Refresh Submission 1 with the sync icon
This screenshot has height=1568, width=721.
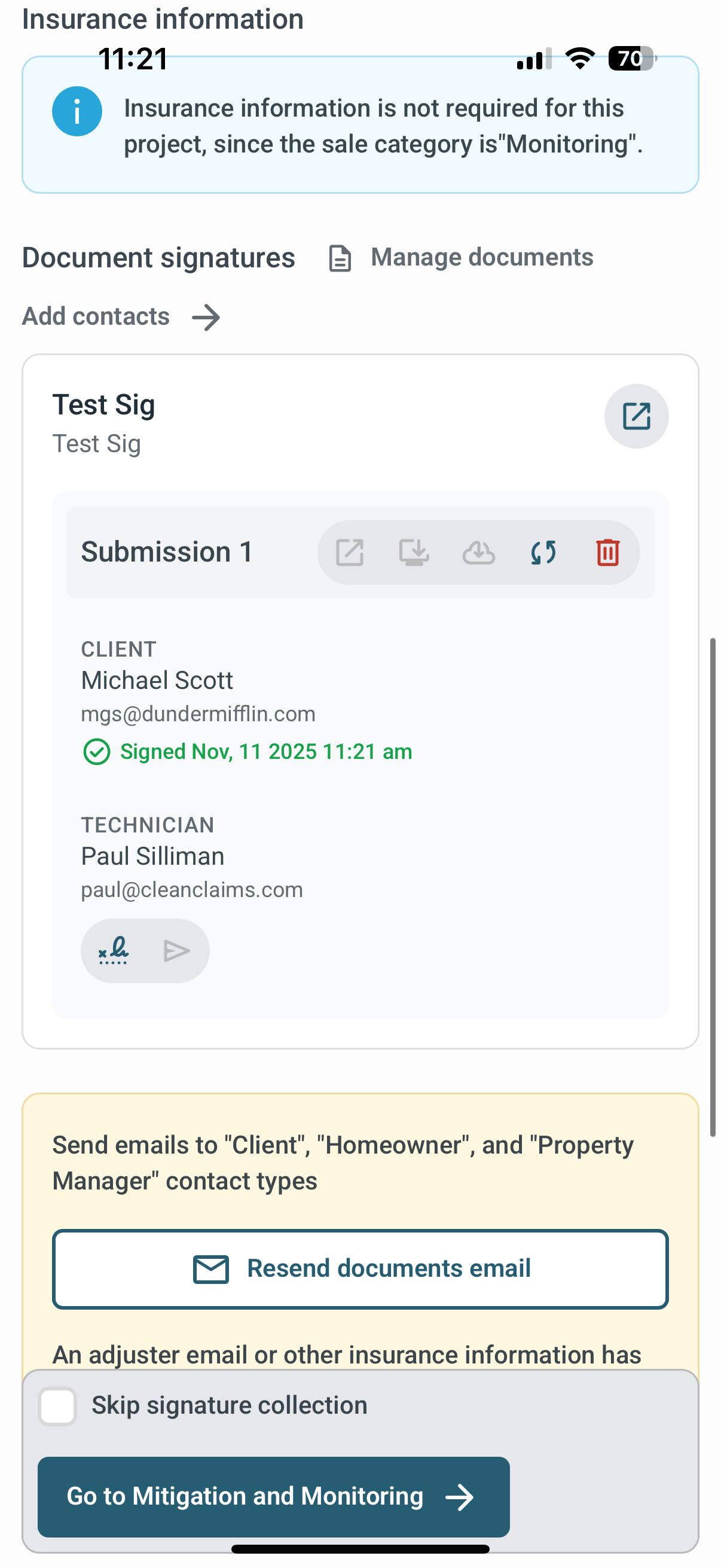543,553
